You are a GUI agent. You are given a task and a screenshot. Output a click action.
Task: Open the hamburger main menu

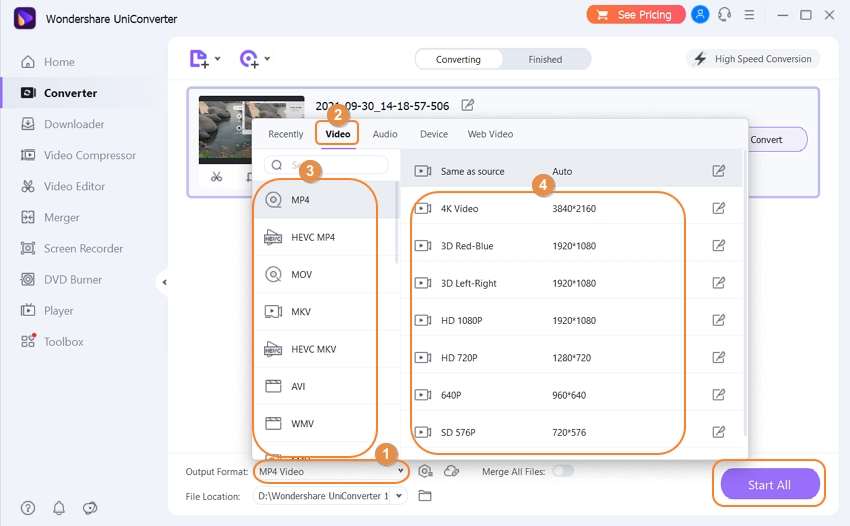pos(749,15)
